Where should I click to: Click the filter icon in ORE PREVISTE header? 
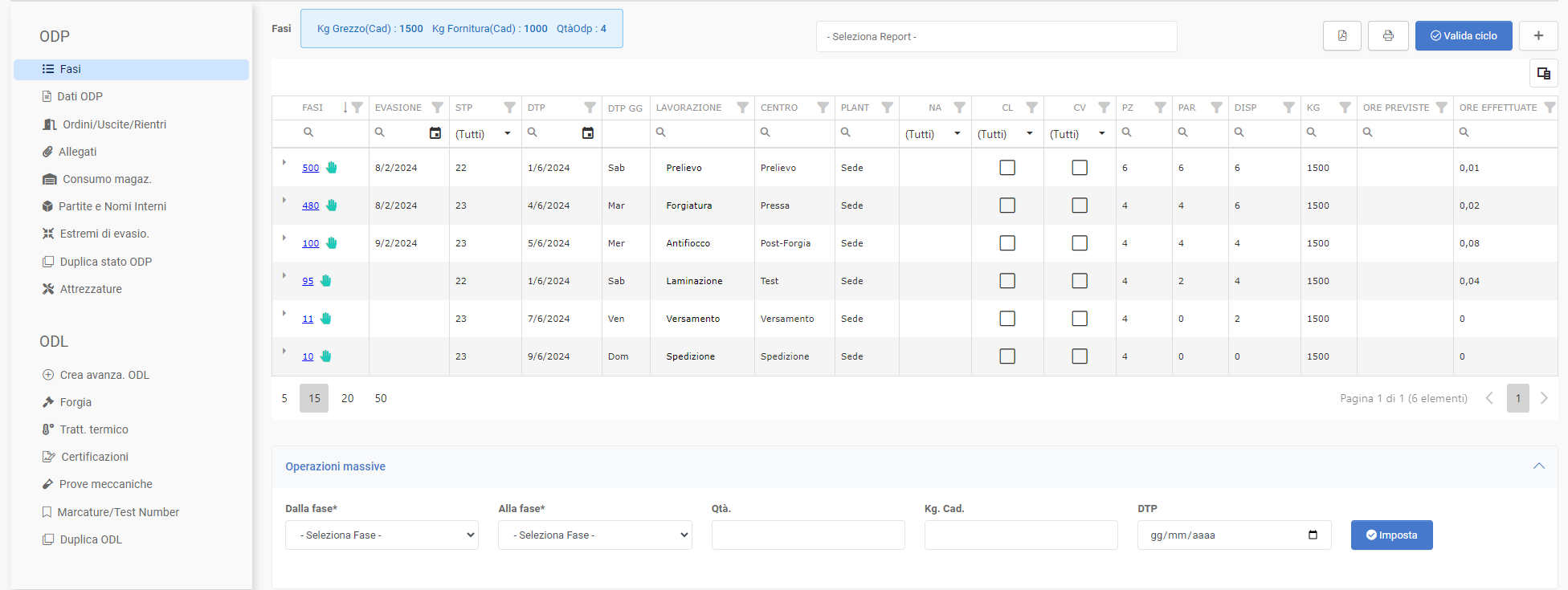1441,108
